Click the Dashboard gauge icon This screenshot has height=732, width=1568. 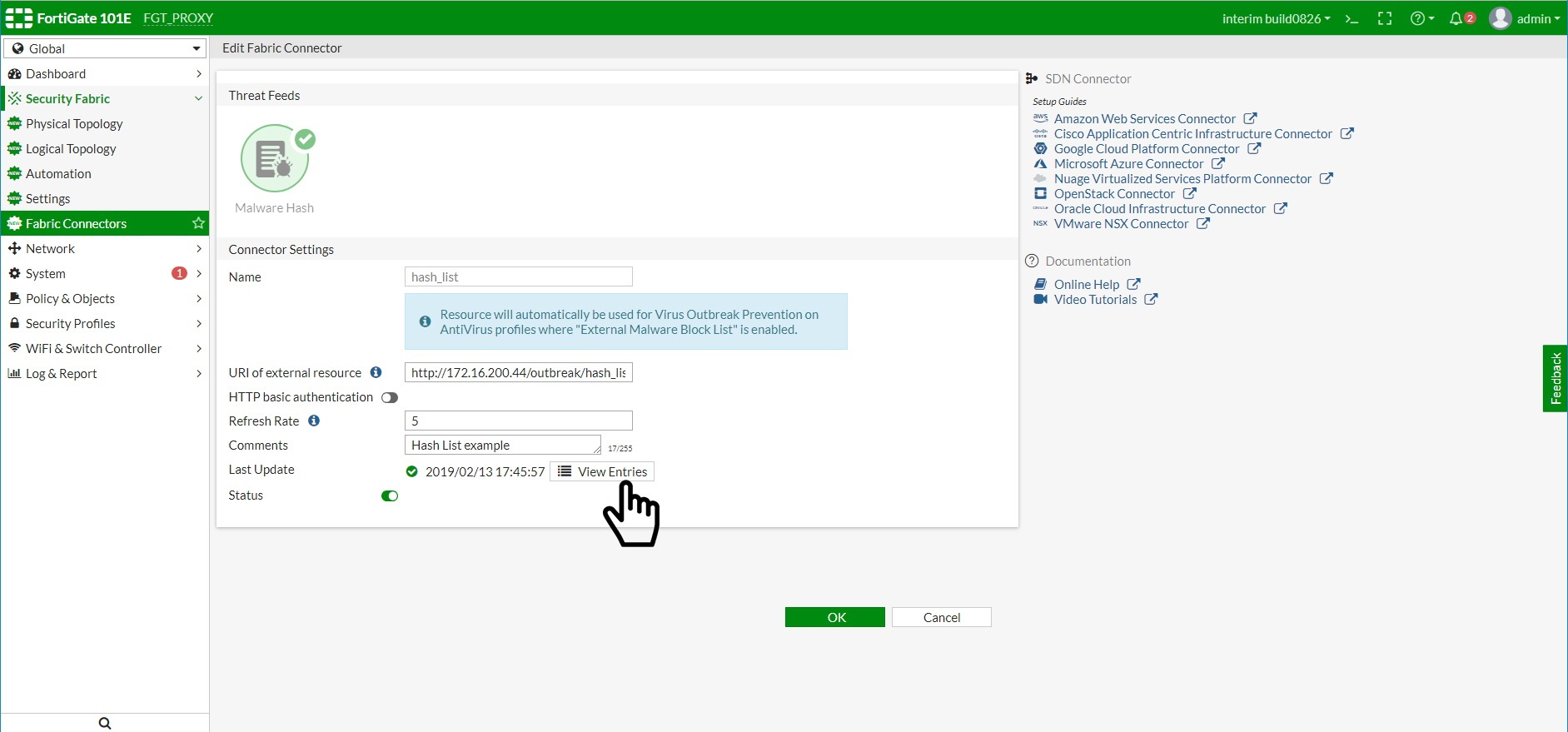pyautogui.click(x=14, y=73)
